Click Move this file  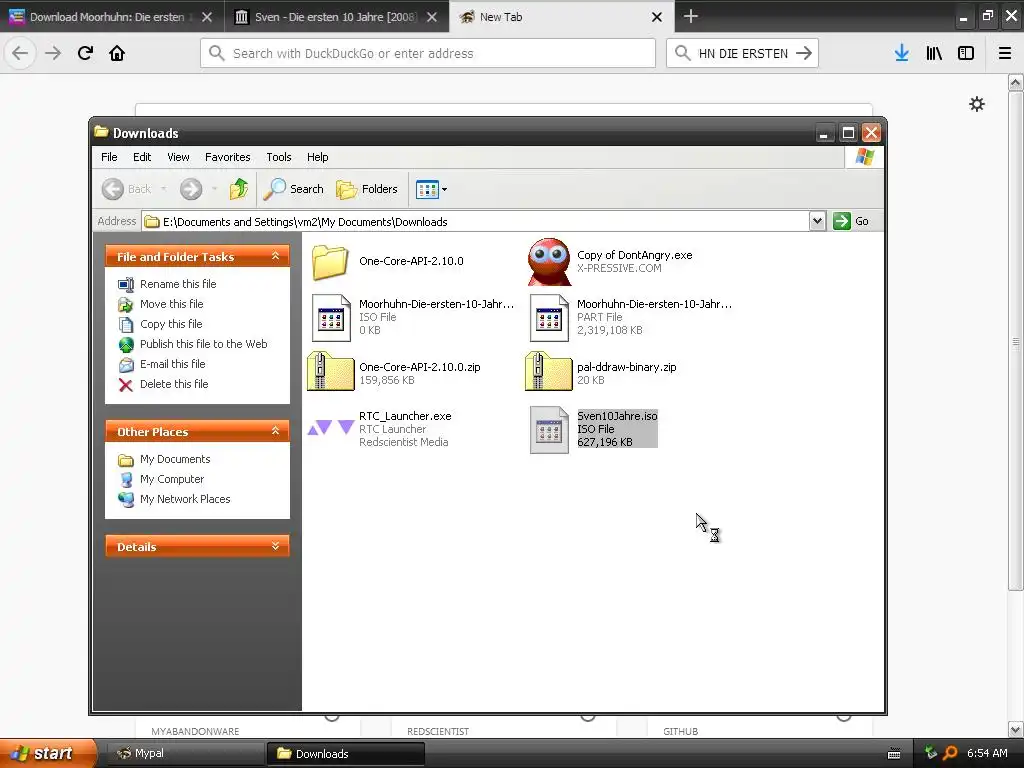click(x=171, y=304)
